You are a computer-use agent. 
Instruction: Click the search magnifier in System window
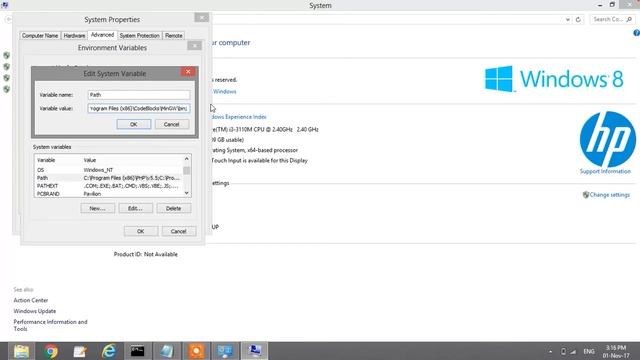click(x=629, y=19)
